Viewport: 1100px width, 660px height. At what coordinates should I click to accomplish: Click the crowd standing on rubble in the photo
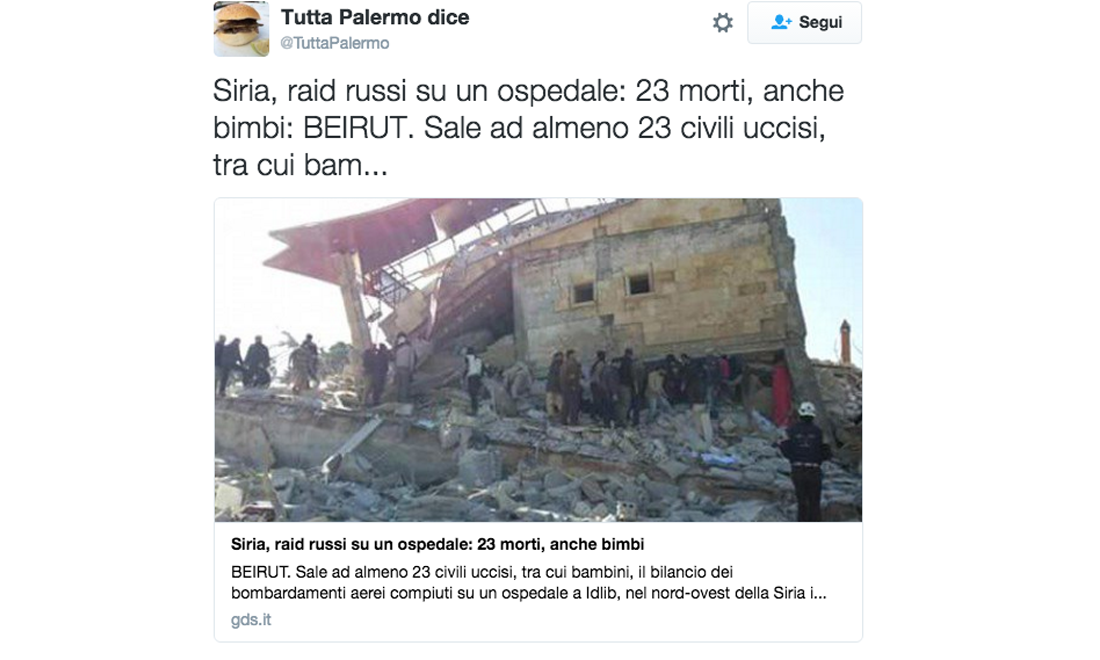pyautogui.click(x=631, y=386)
